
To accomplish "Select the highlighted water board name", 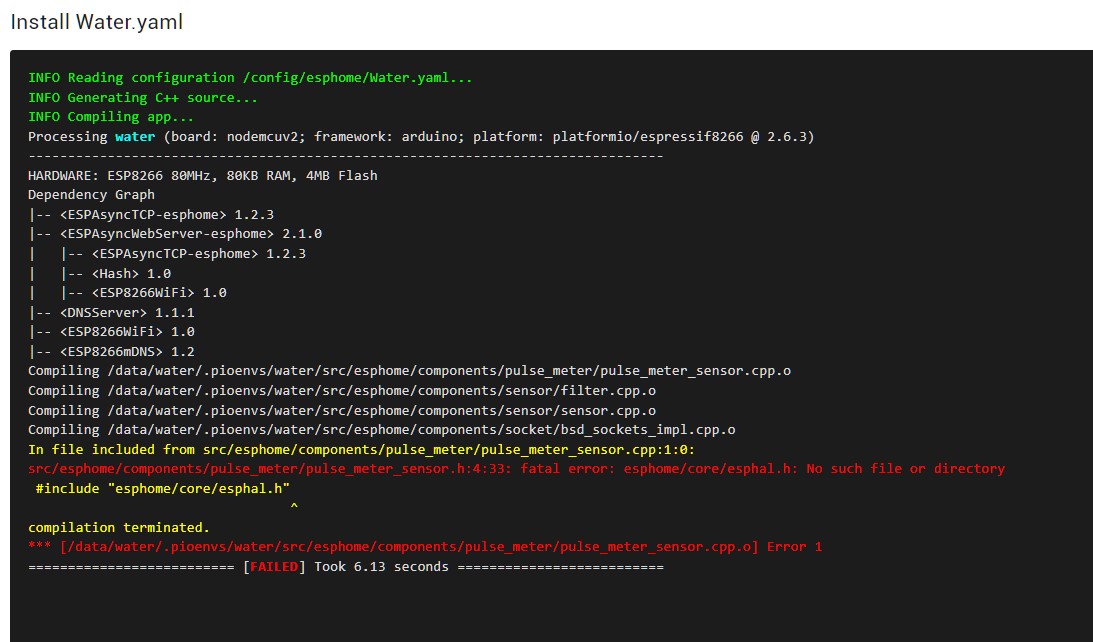I will (137, 136).
